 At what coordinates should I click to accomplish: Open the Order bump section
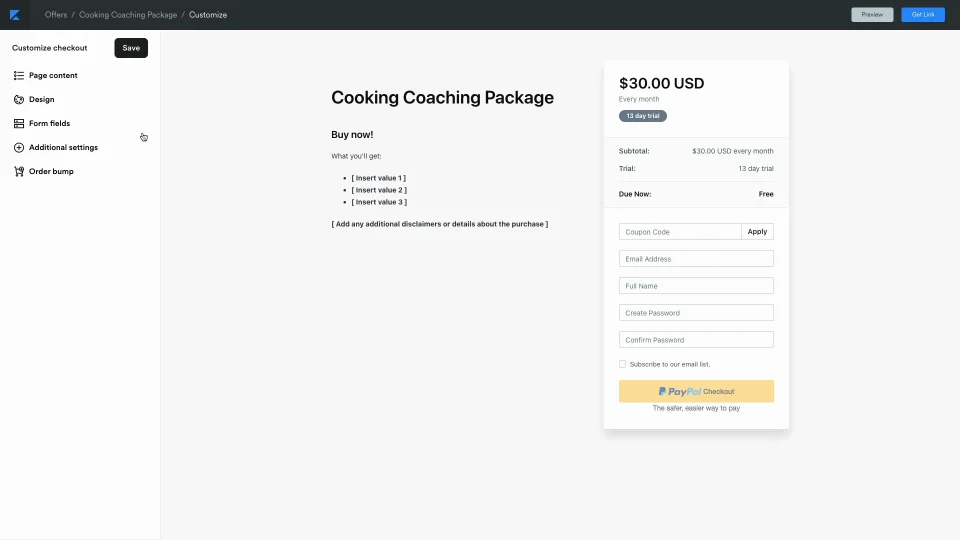pyautogui.click(x=51, y=171)
